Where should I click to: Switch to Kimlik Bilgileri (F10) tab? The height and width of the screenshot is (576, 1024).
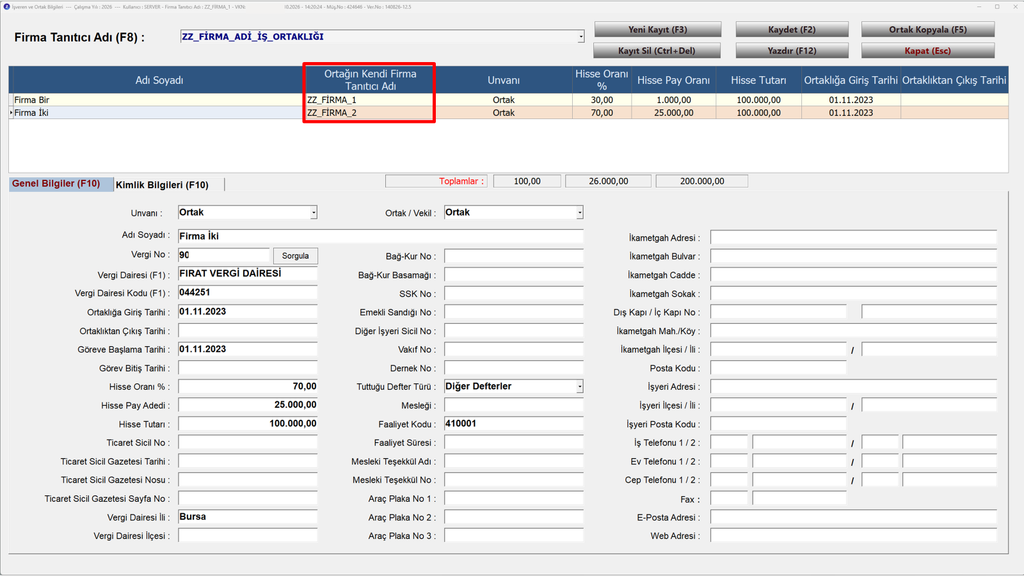[x=162, y=185]
